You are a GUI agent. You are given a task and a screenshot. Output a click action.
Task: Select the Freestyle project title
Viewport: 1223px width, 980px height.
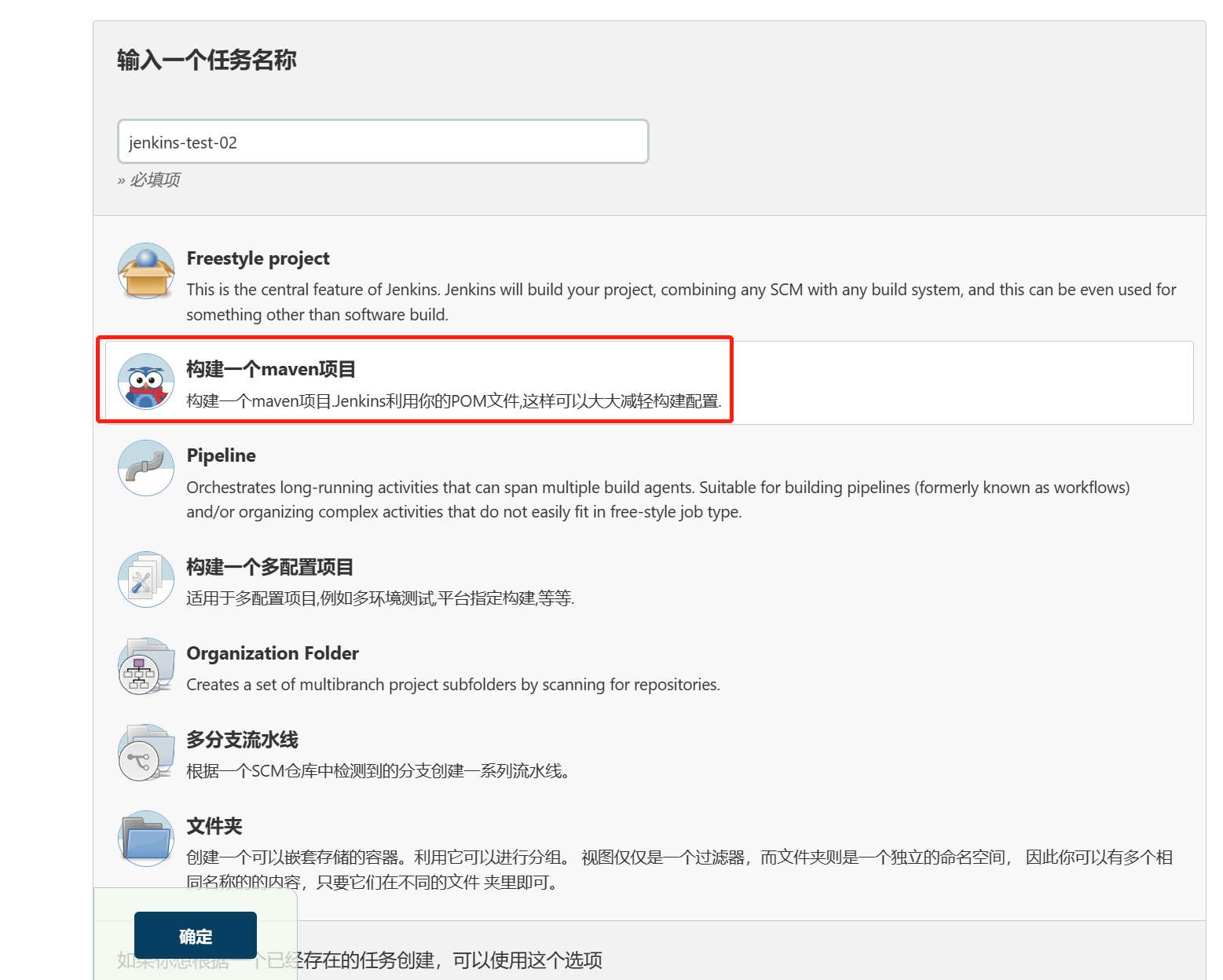pyautogui.click(x=258, y=258)
